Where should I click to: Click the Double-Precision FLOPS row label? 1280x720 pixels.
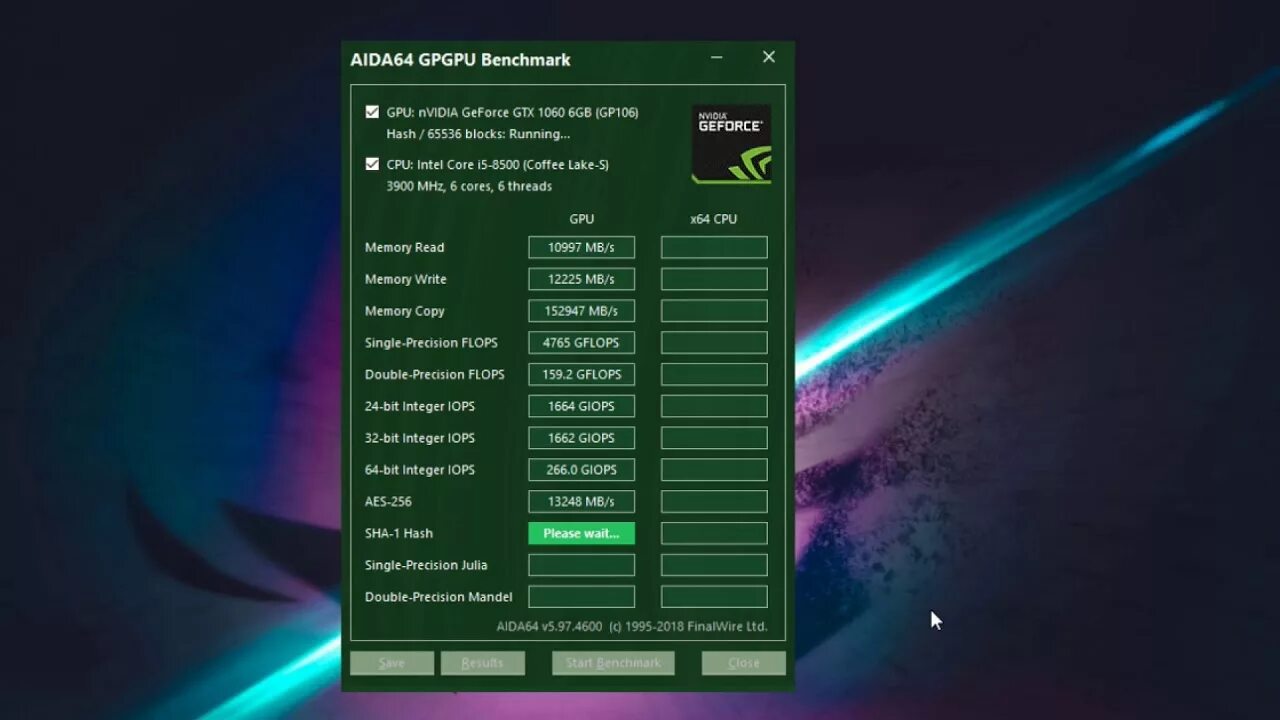(x=434, y=374)
